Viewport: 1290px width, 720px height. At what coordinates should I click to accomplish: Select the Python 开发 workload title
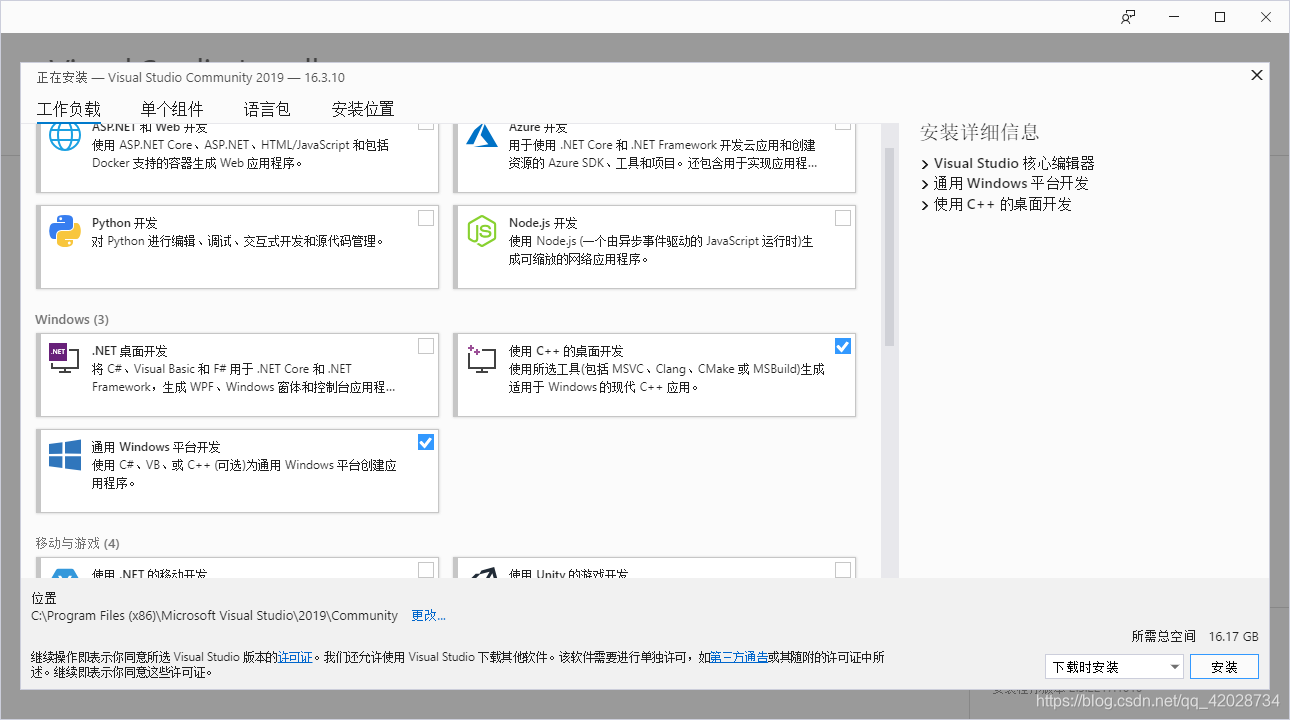coord(125,223)
